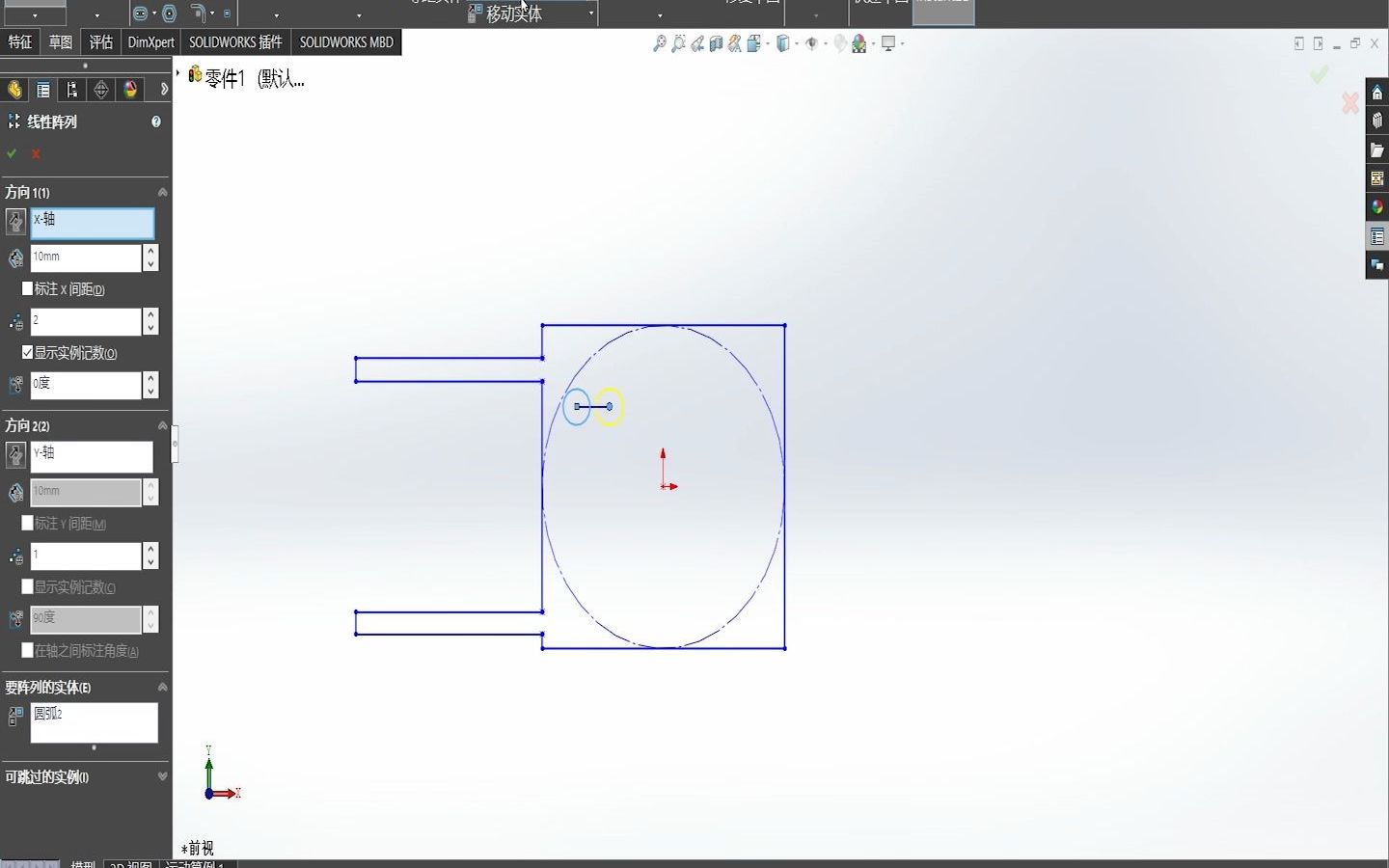Image resolution: width=1389 pixels, height=868 pixels.
Task: Confirm linear pattern with green checkmark in panel
Action: pos(12,153)
